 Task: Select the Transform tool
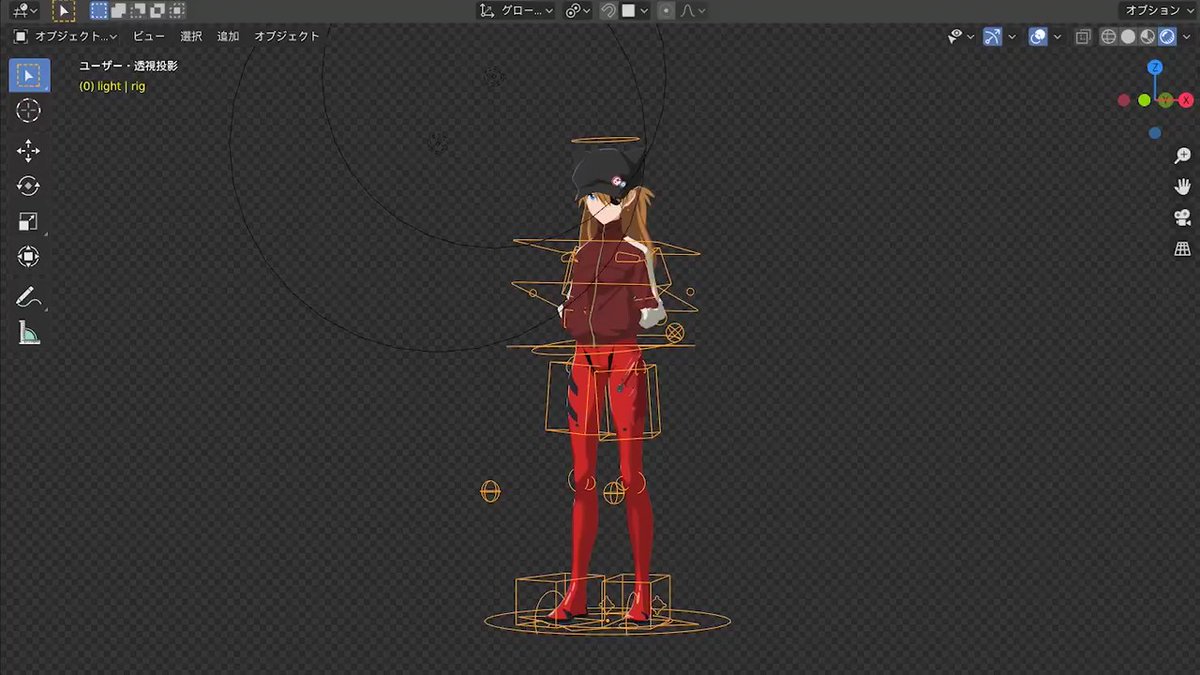(29, 257)
